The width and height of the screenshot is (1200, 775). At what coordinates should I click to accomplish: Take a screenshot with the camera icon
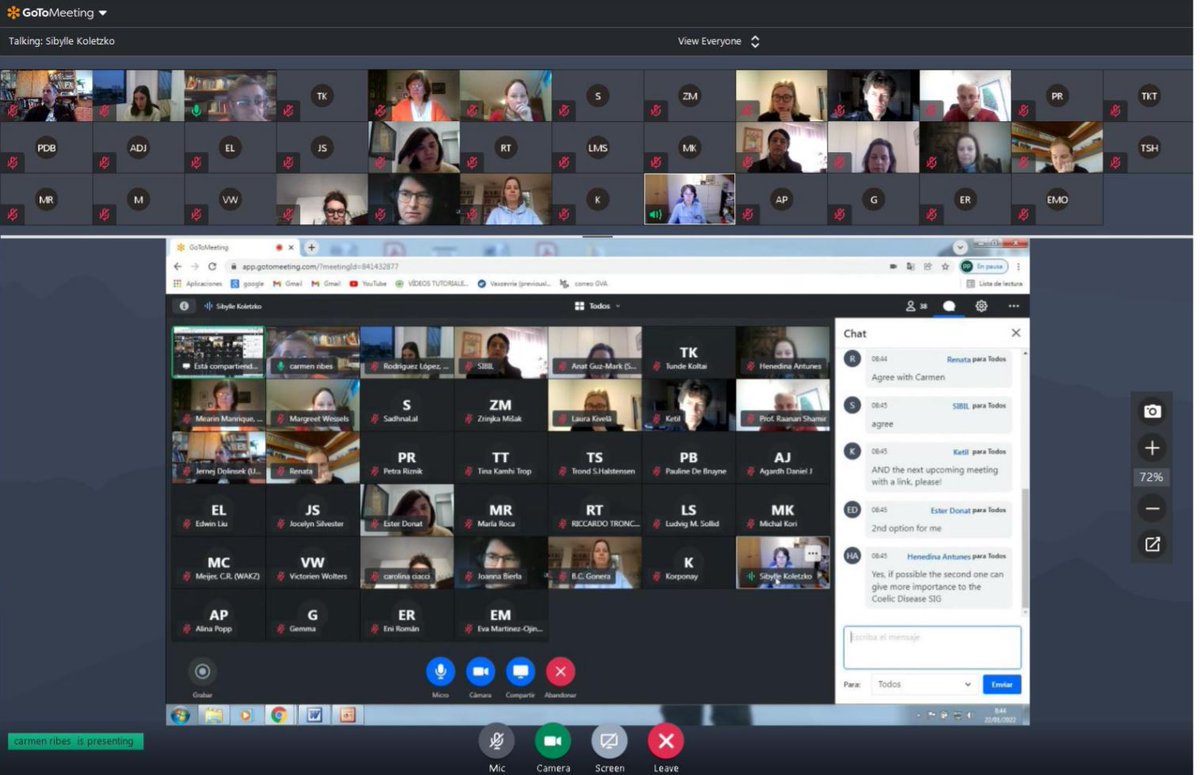click(1152, 411)
